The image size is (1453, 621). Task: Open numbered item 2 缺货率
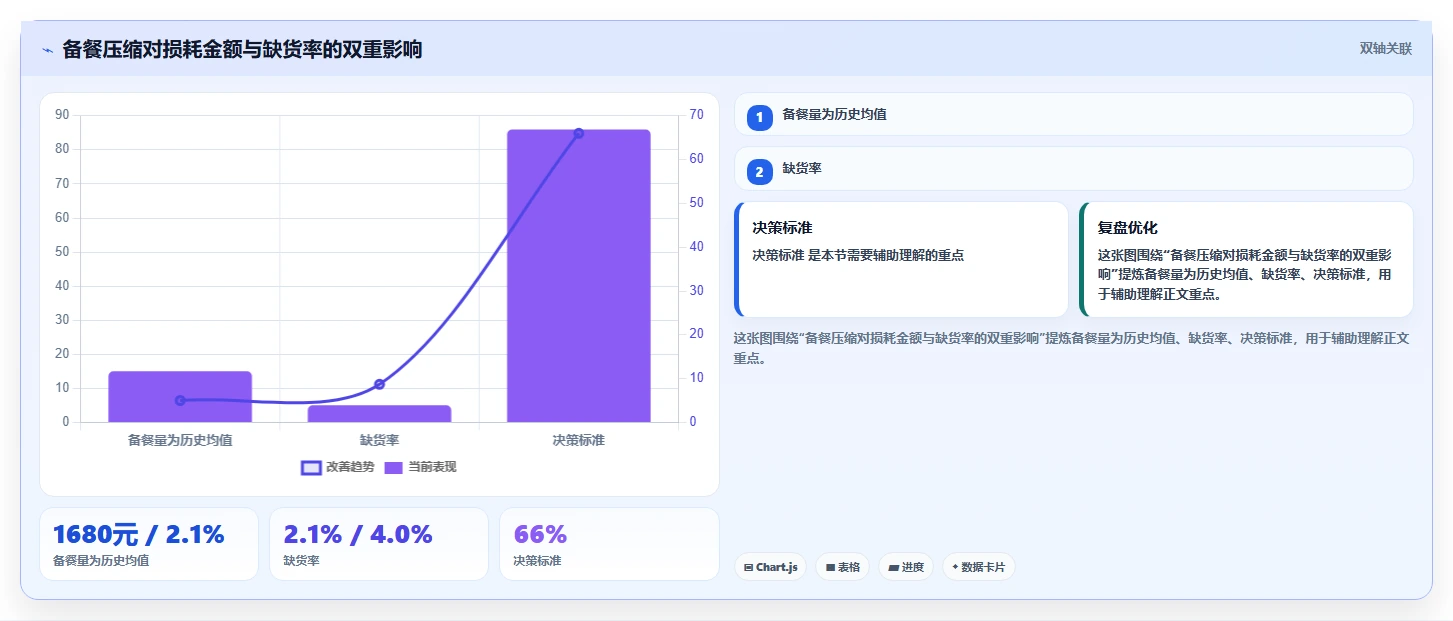coord(1073,168)
